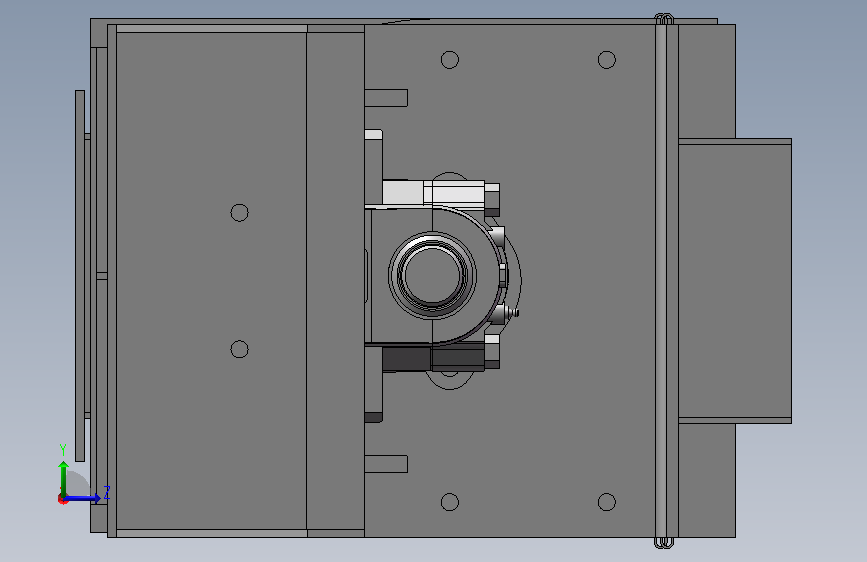The height and width of the screenshot is (562, 867).
Task: Select the top-right mounting hole on main plate
Action: point(607,60)
